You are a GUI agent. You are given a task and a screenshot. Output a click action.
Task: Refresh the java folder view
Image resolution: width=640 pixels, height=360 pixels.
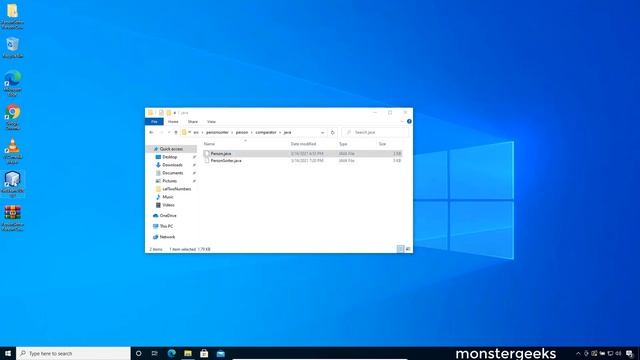333,132
